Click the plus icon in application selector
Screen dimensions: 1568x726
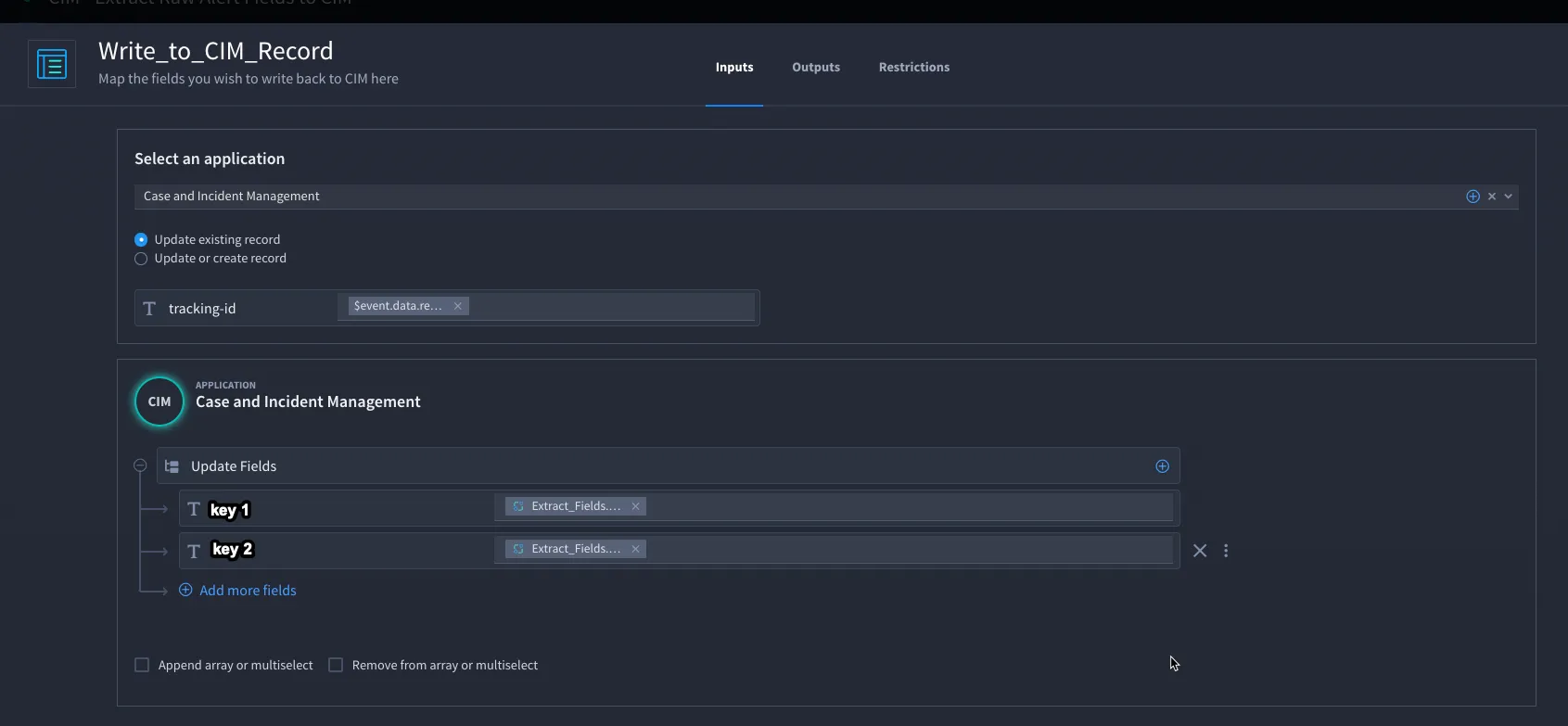pyautogui.click(x=1472, y=197)
